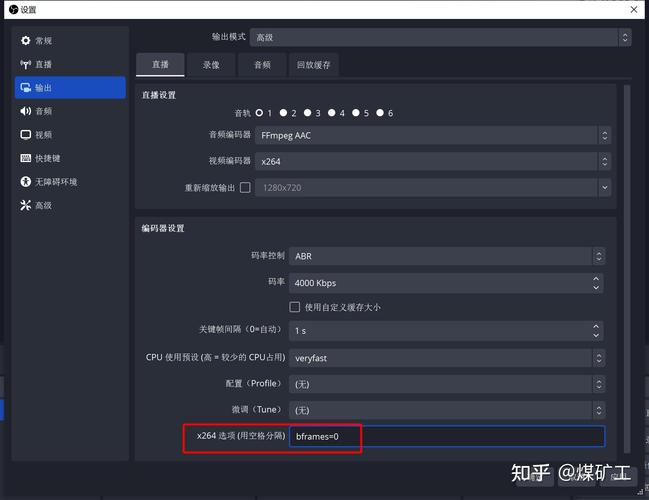Open the 快捷键 (Hotkeys) keyboard icon
Screen dimensions: 649x500
pos(26,158)
